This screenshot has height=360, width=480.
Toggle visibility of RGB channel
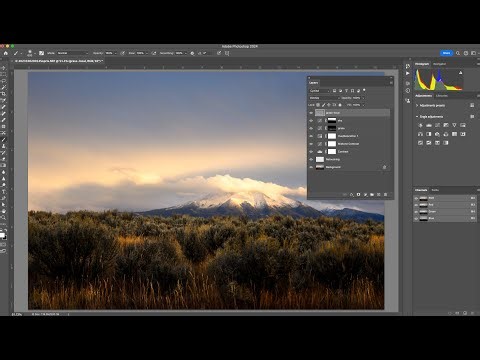click(416, 198)
